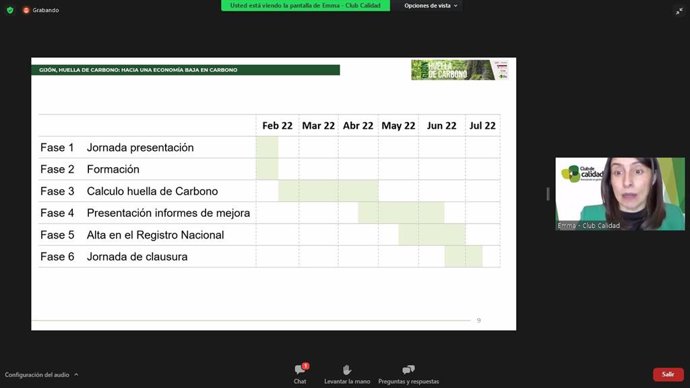Image resolution: width=690 pixels, height=388 pixels.
Task: Click the green screen-sharing notification banner
Action: point(305,6)
